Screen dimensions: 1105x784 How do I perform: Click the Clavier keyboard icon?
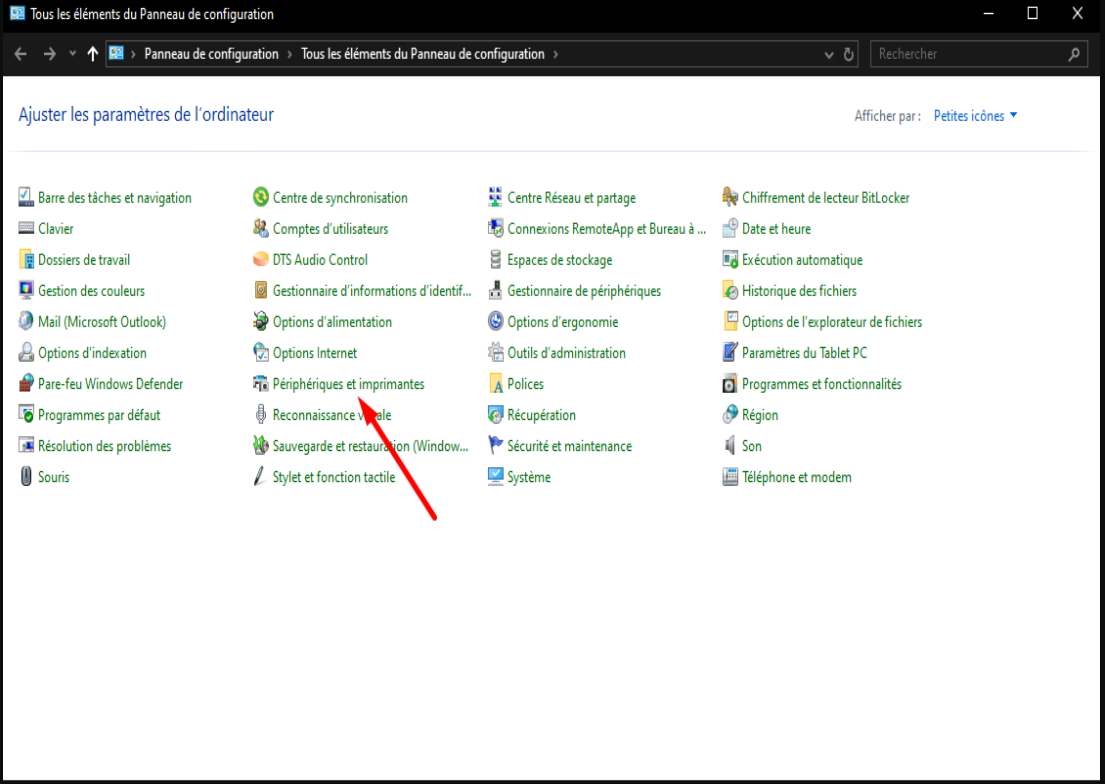point(26,228)
